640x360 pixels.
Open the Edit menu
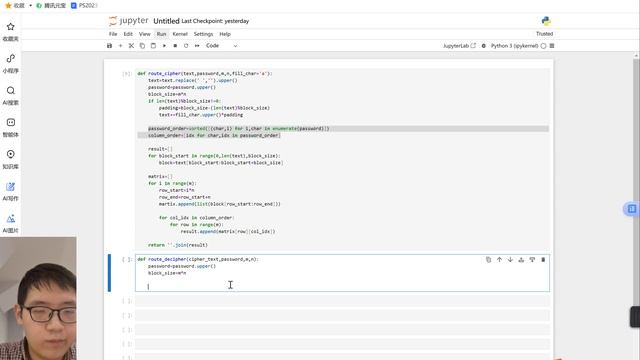point(128,34)
